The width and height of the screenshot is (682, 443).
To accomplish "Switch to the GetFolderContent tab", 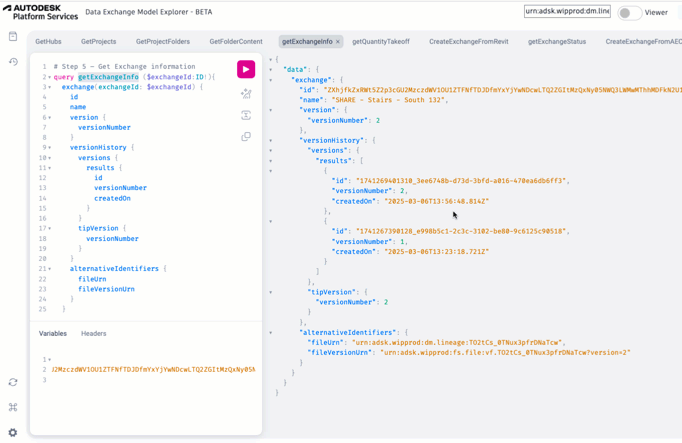I will click(236, 42).
